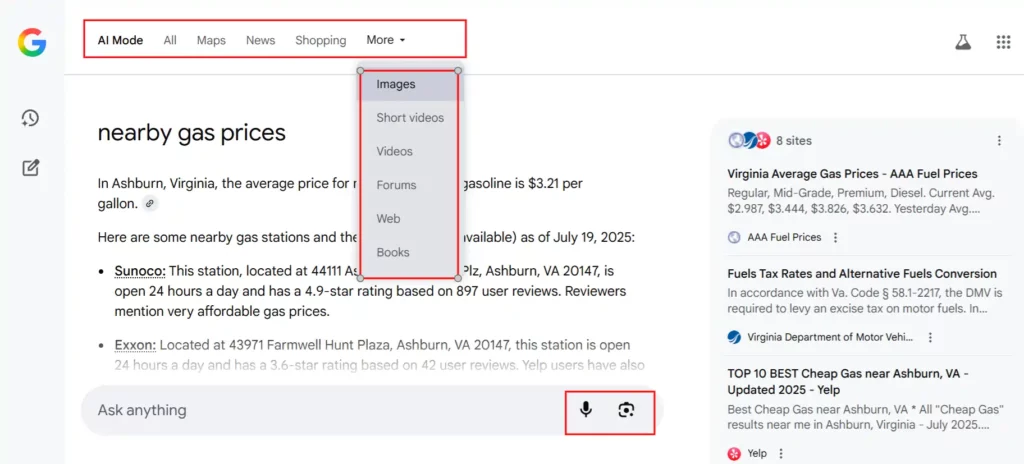Choose Books from the More menu
This screenshot has height=464, width=1024.
[409, 252]
